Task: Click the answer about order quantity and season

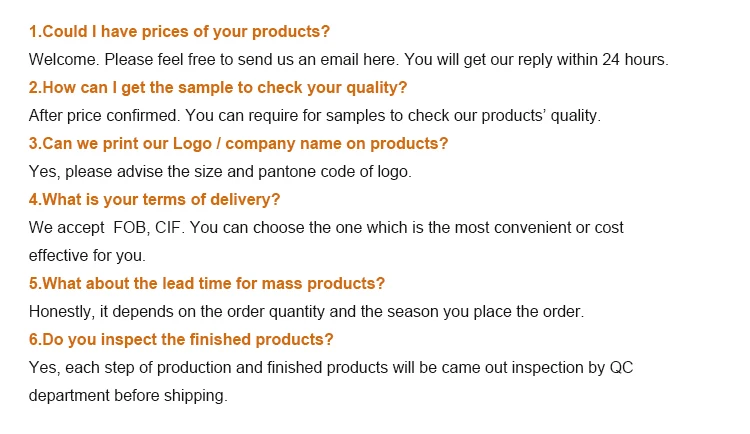Action: (x=307, y=312)
